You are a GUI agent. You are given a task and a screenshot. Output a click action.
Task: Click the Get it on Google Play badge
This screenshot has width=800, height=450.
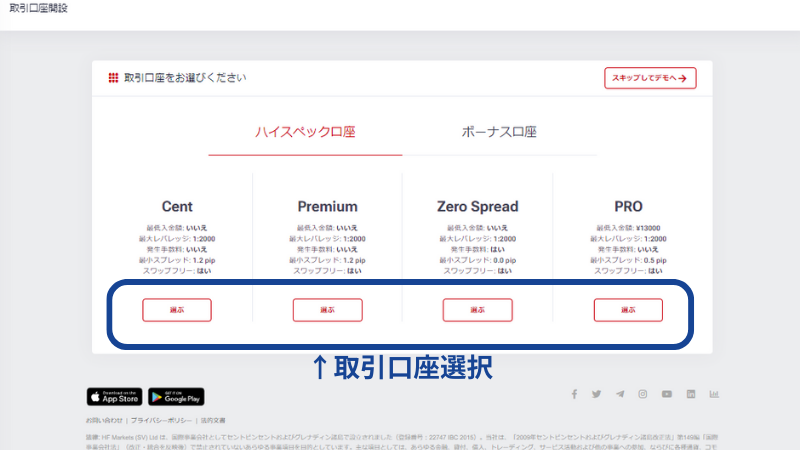tap(176, 397)
